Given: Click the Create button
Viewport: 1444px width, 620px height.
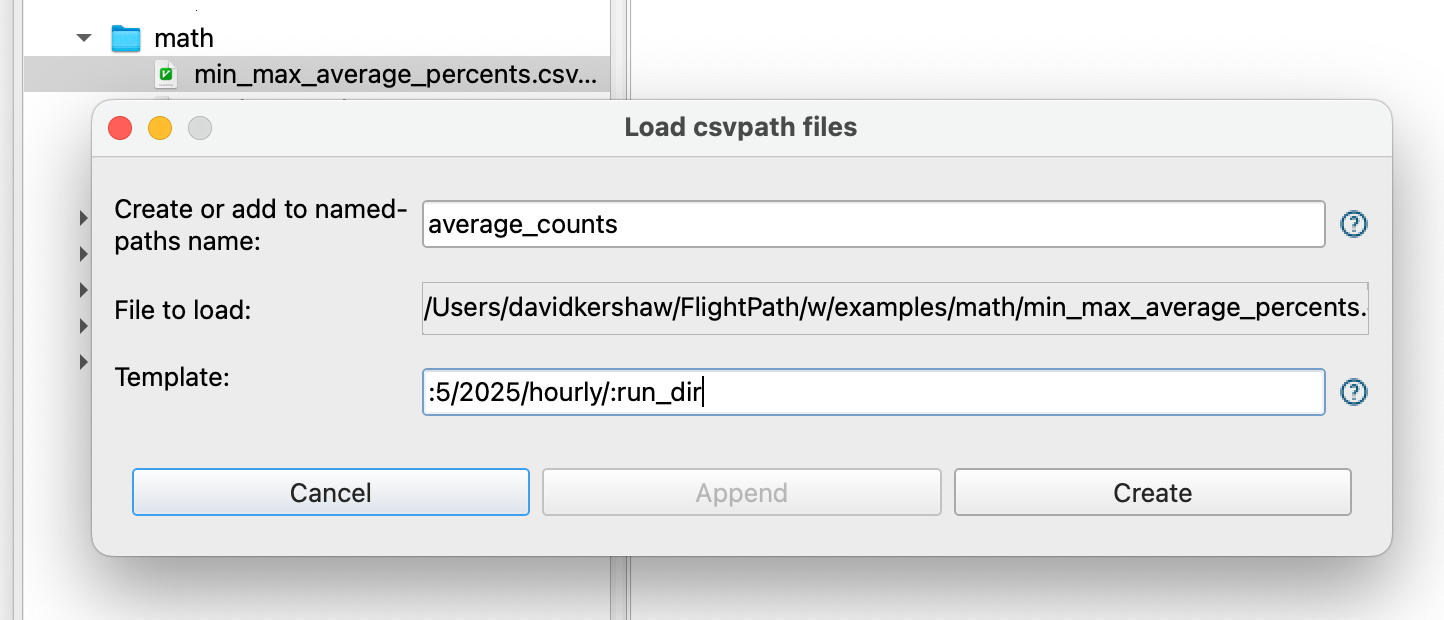Looking at the screenshot, I should click(x=1153, y=493).
